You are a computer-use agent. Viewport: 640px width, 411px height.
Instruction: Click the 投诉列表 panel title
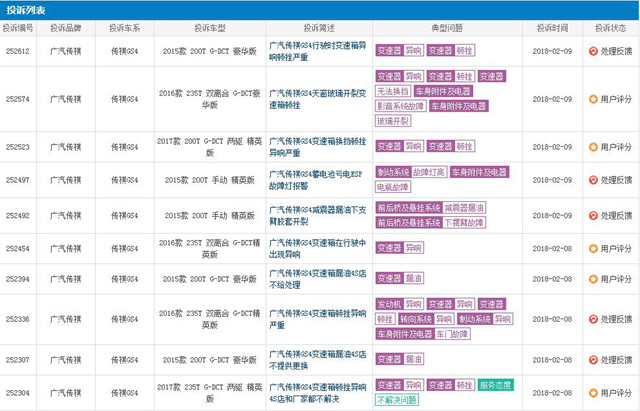pos(25,10)
